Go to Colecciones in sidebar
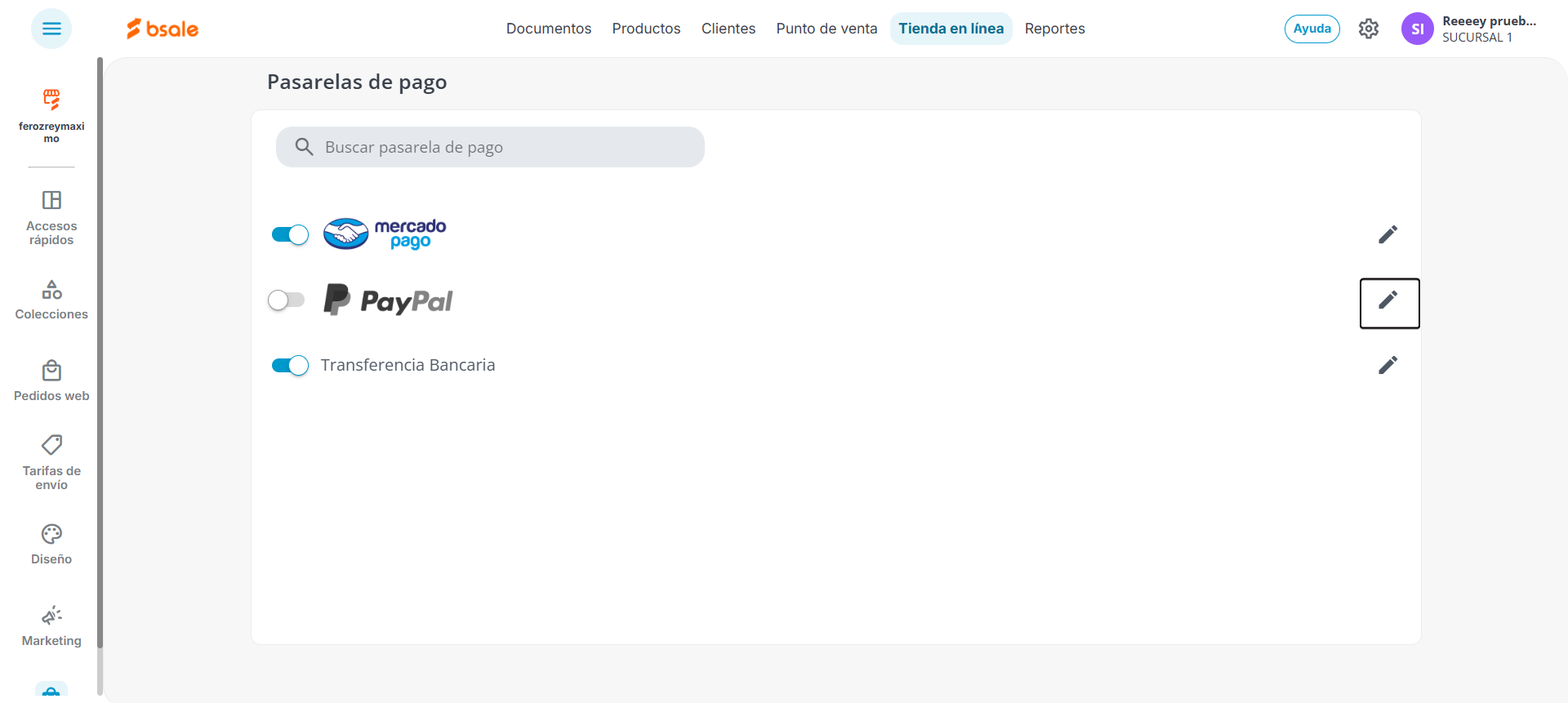The image size is (1568, 703). [x=51, y=300]
